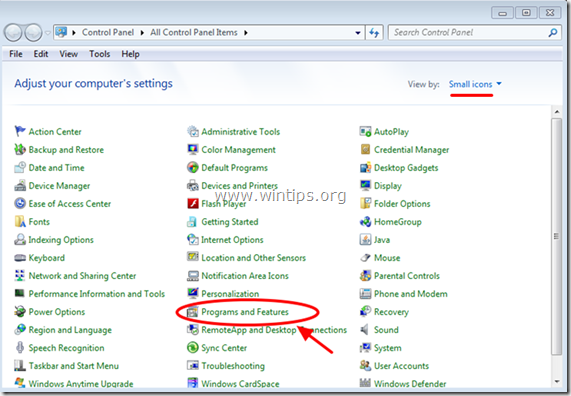Viewport: 571px width, 396px height.
Task: Open the File menu
Action: click(x=16, y=54)
